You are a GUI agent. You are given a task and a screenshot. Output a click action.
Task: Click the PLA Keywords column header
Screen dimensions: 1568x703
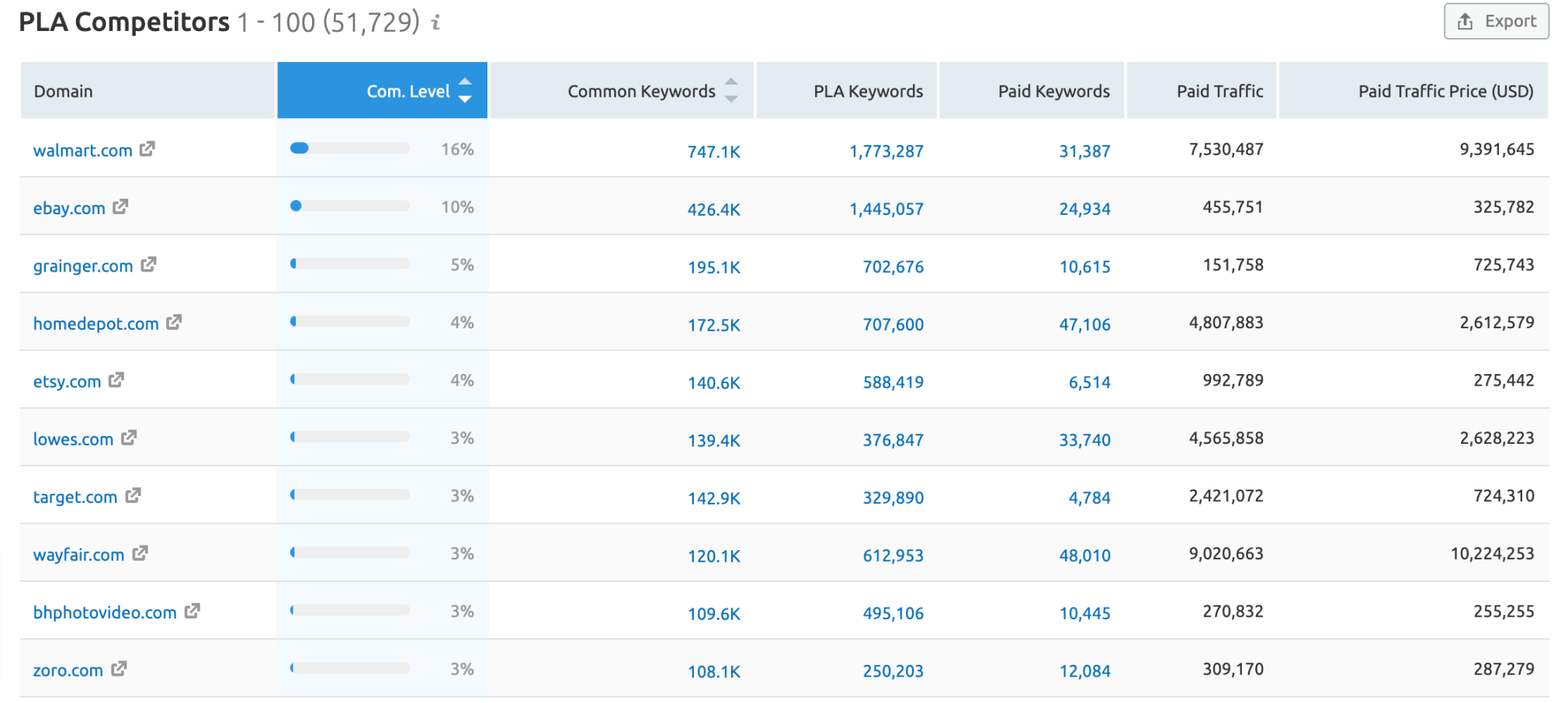tap(847, 90)
